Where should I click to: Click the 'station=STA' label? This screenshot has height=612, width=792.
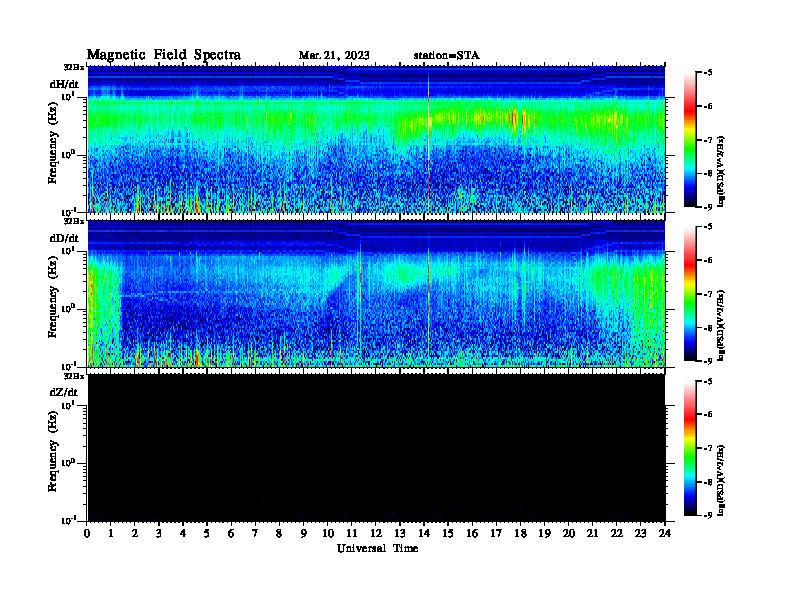click(x=446, y=56)
